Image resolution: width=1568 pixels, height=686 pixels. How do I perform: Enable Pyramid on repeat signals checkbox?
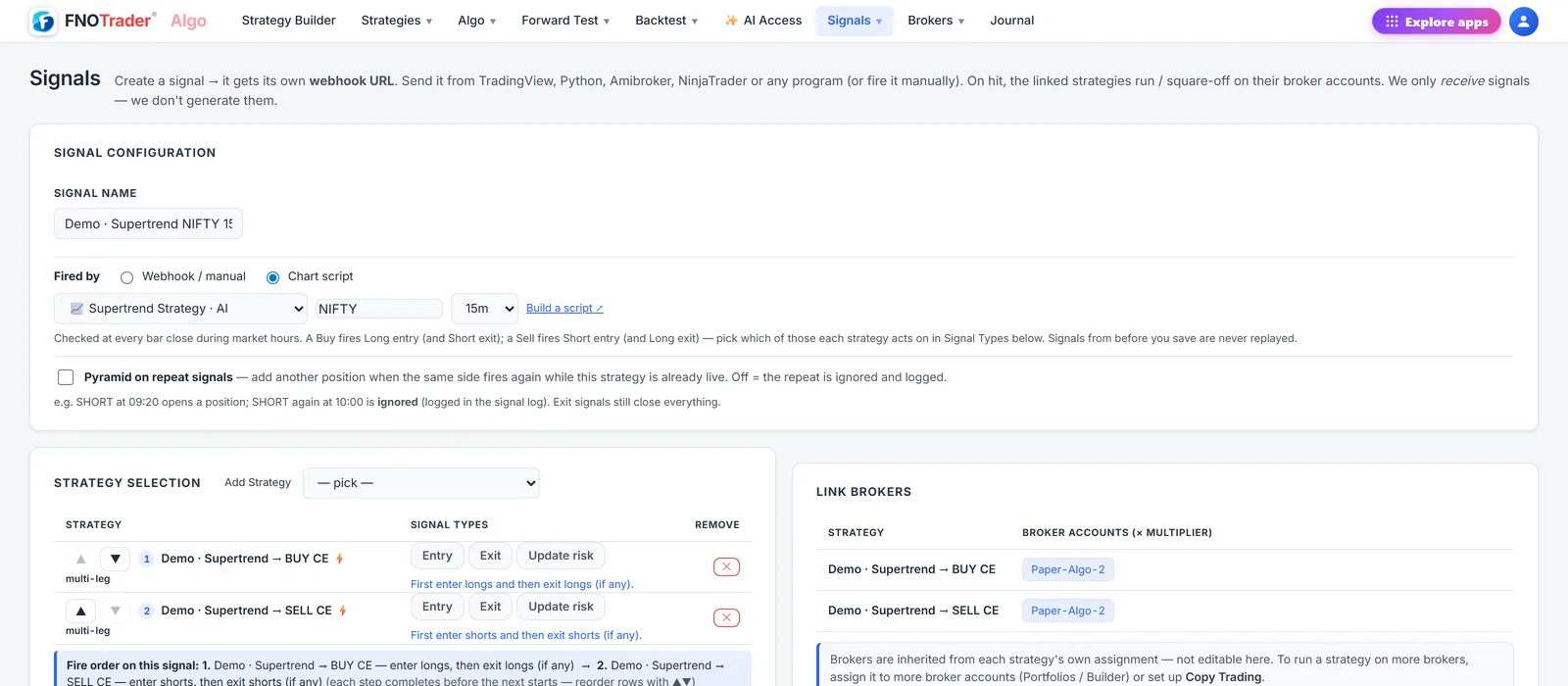(x=66, y=377)
